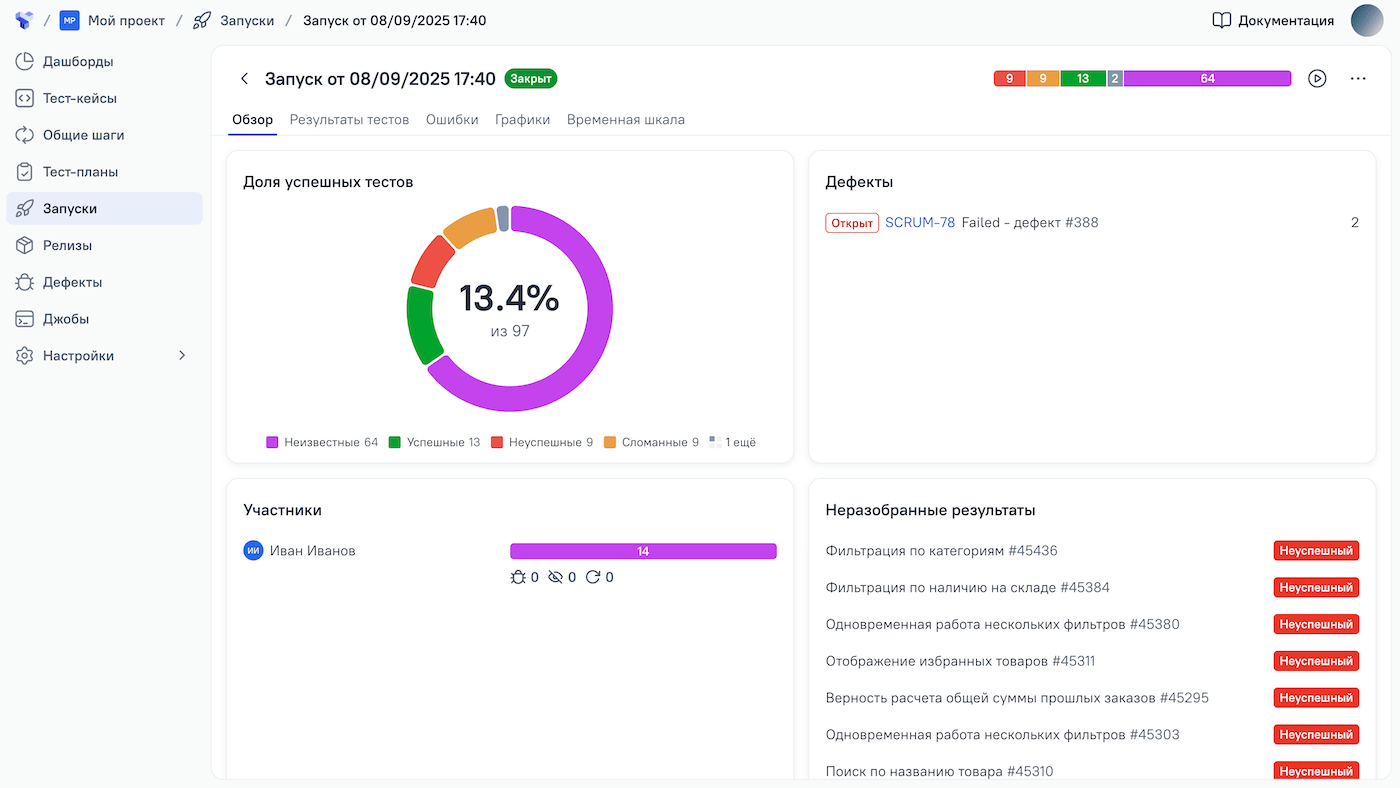Image resolution: width=1400 pixels, height=788 pixels.
Task: Click the profile avatar in the top corner
Action: coord(1367,20)
